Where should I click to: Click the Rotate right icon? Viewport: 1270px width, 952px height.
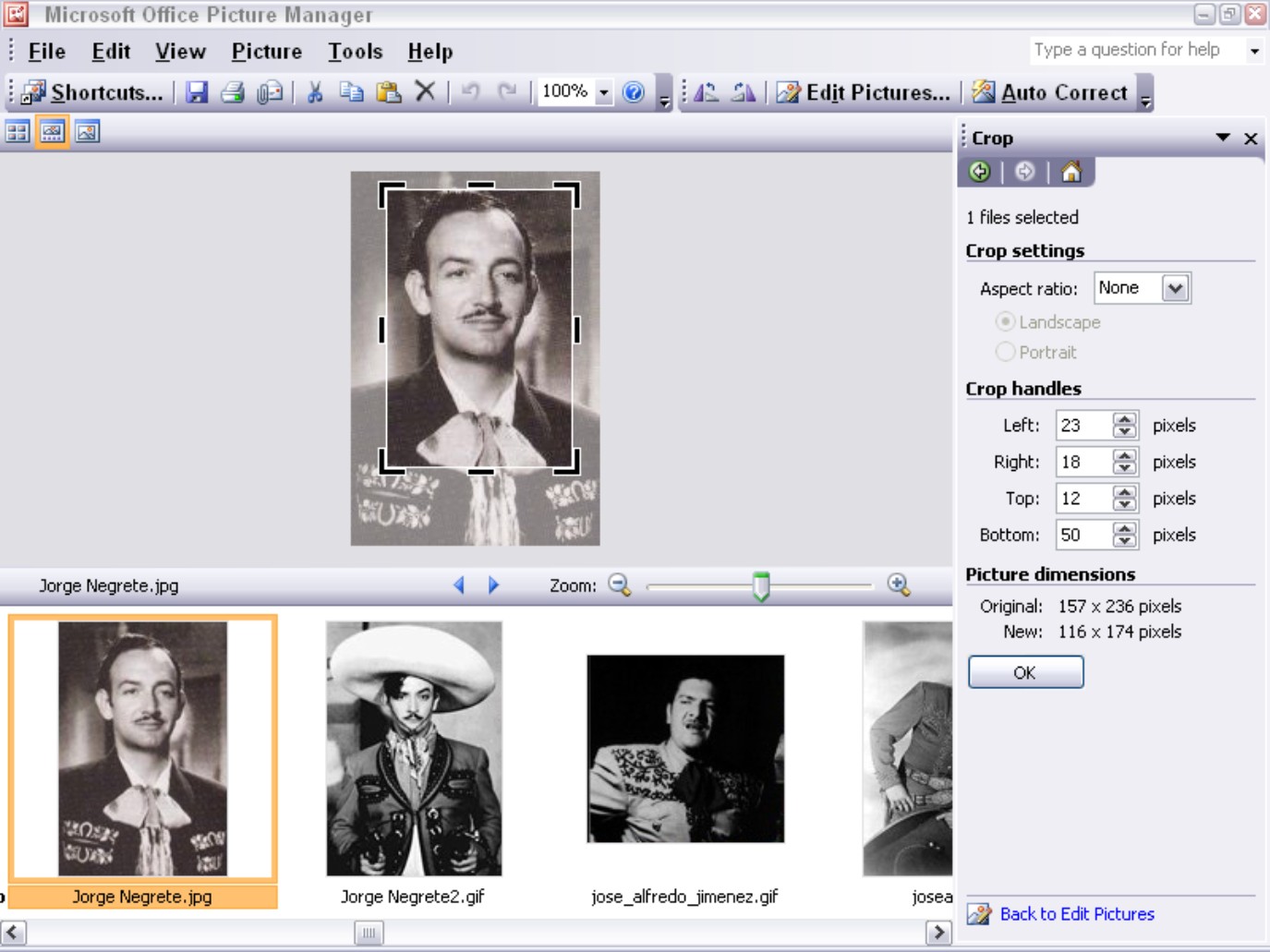[x=744, y=92]
